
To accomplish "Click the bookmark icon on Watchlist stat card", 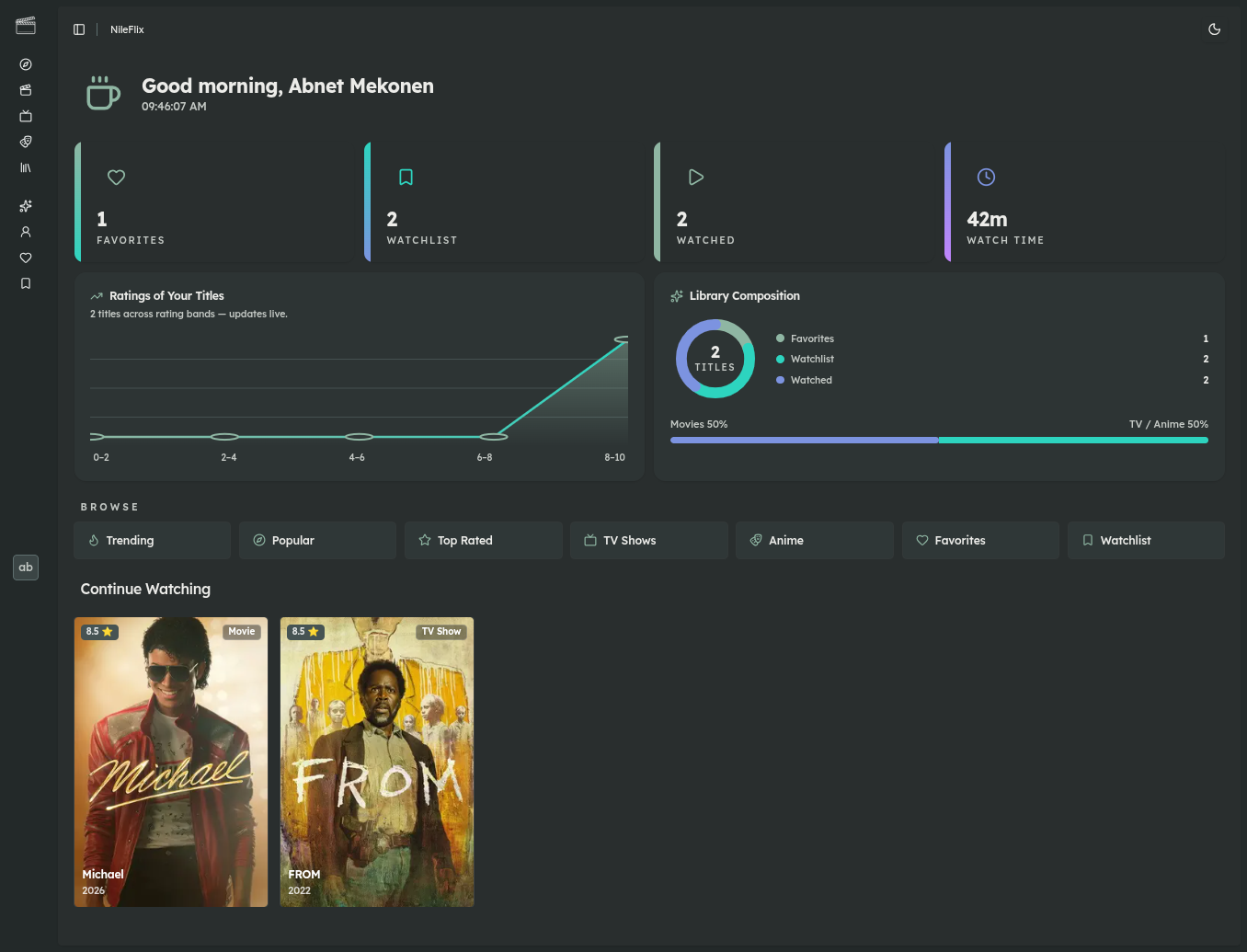I will (x=406, y=178).
